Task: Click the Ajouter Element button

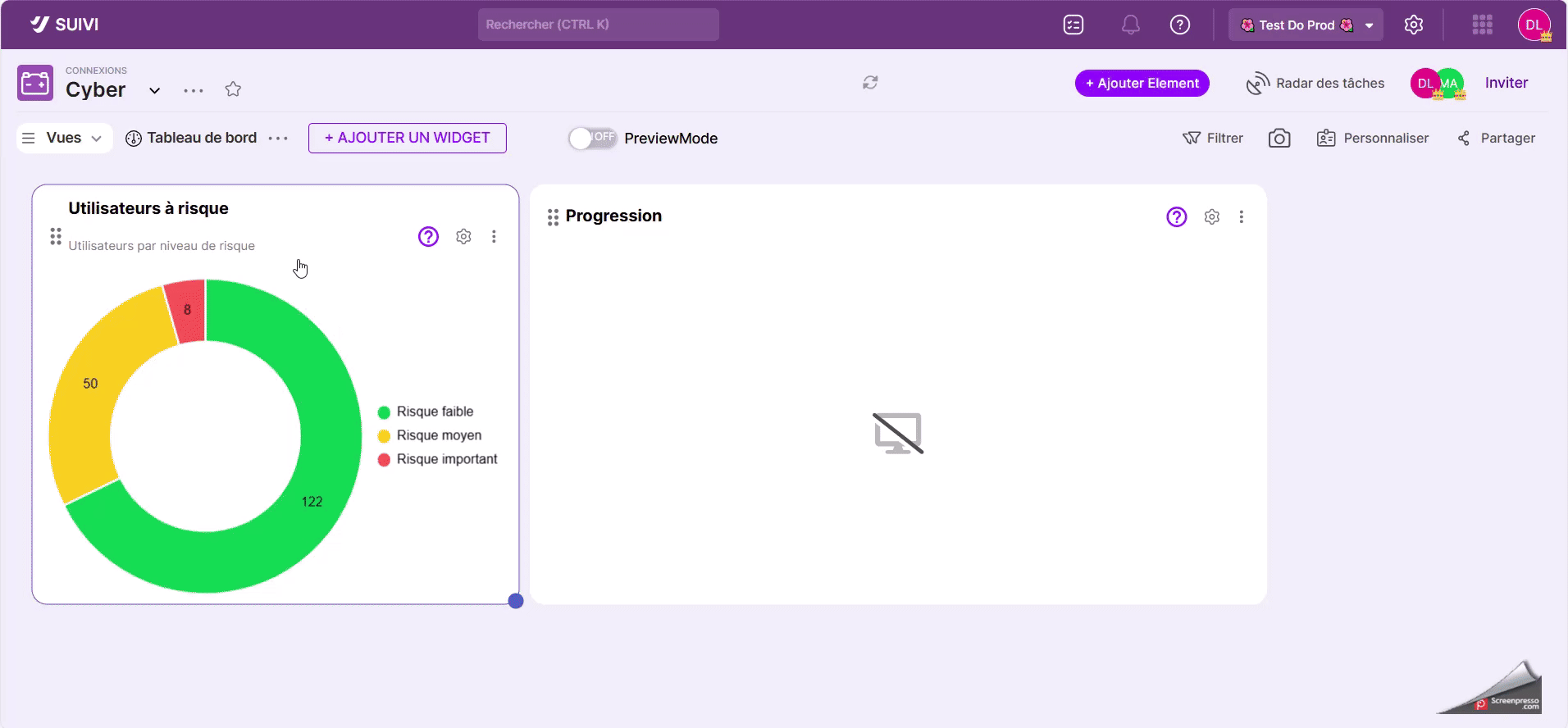Action: coord(1142,84)
